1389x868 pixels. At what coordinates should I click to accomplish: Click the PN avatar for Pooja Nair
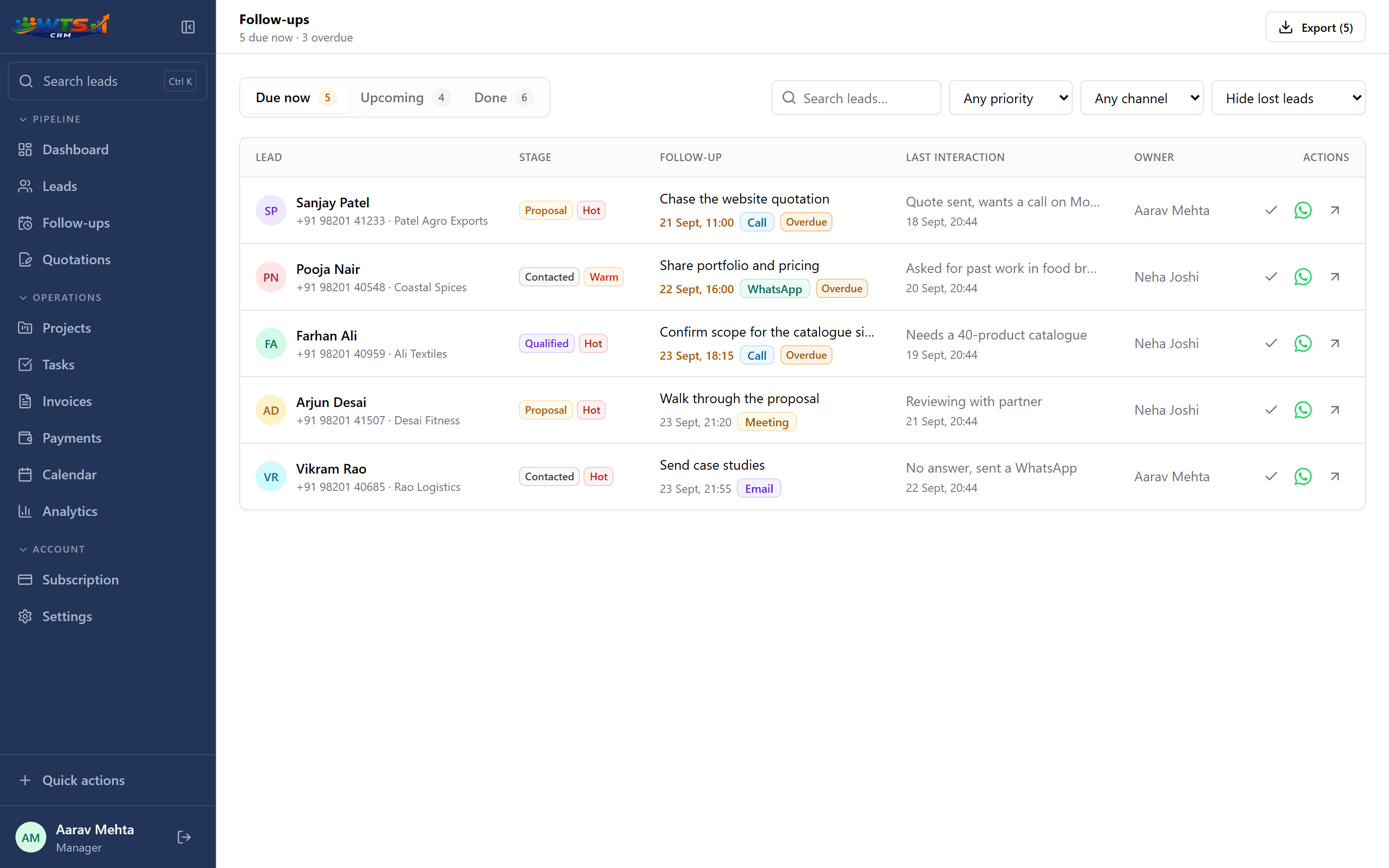click(x=271, y=277)
